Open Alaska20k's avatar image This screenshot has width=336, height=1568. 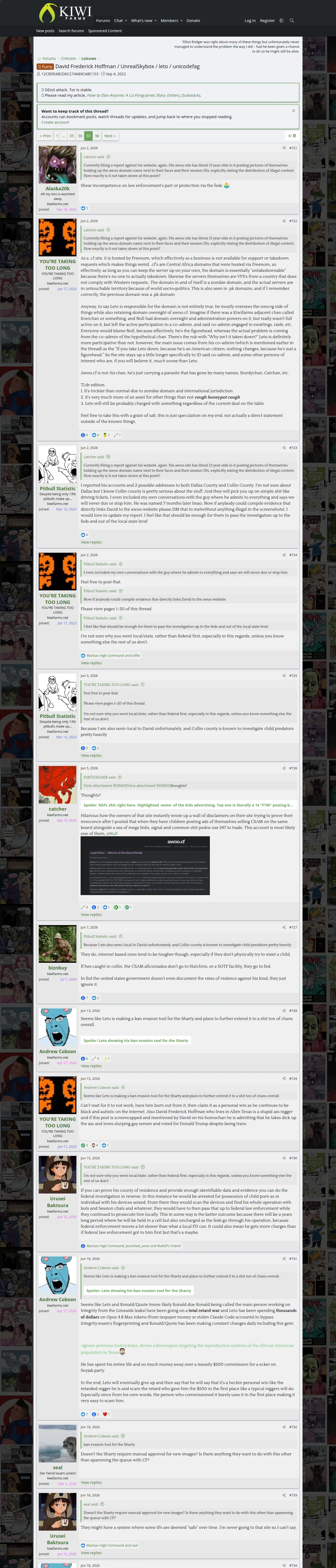(x=57, y=165)
